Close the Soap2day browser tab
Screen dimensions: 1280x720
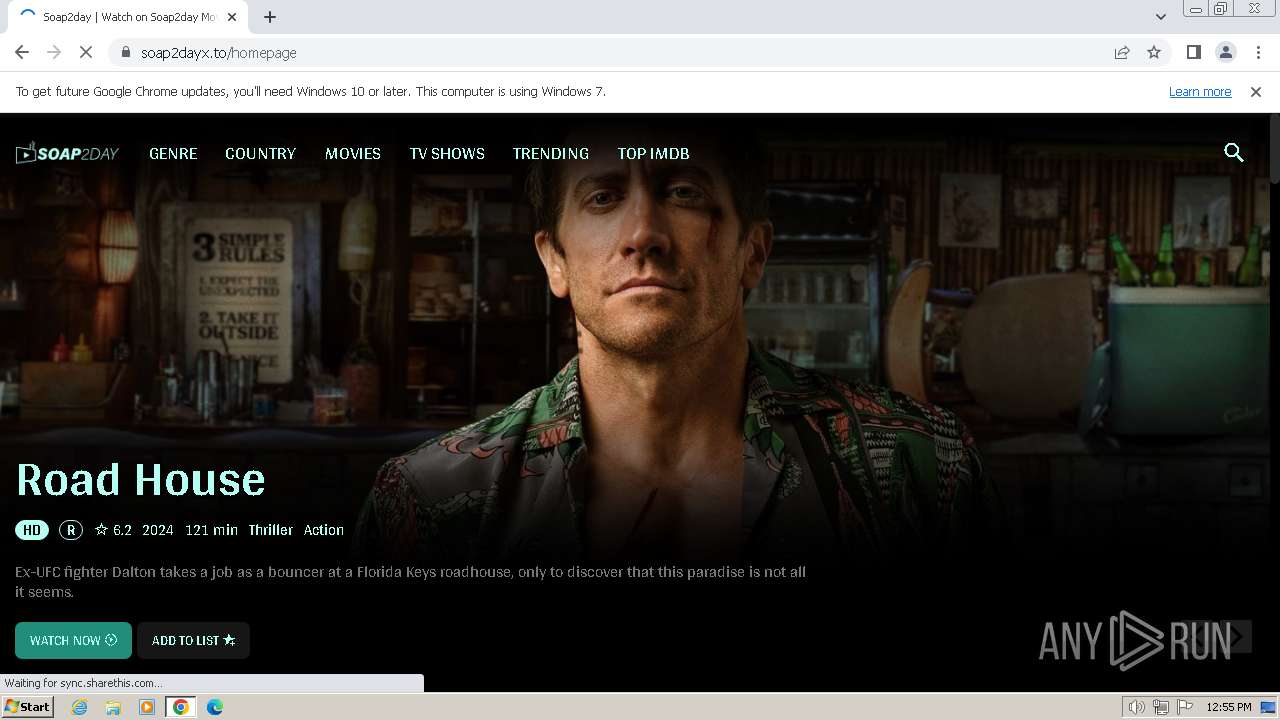pyautogui.click(x=231, y=17)
